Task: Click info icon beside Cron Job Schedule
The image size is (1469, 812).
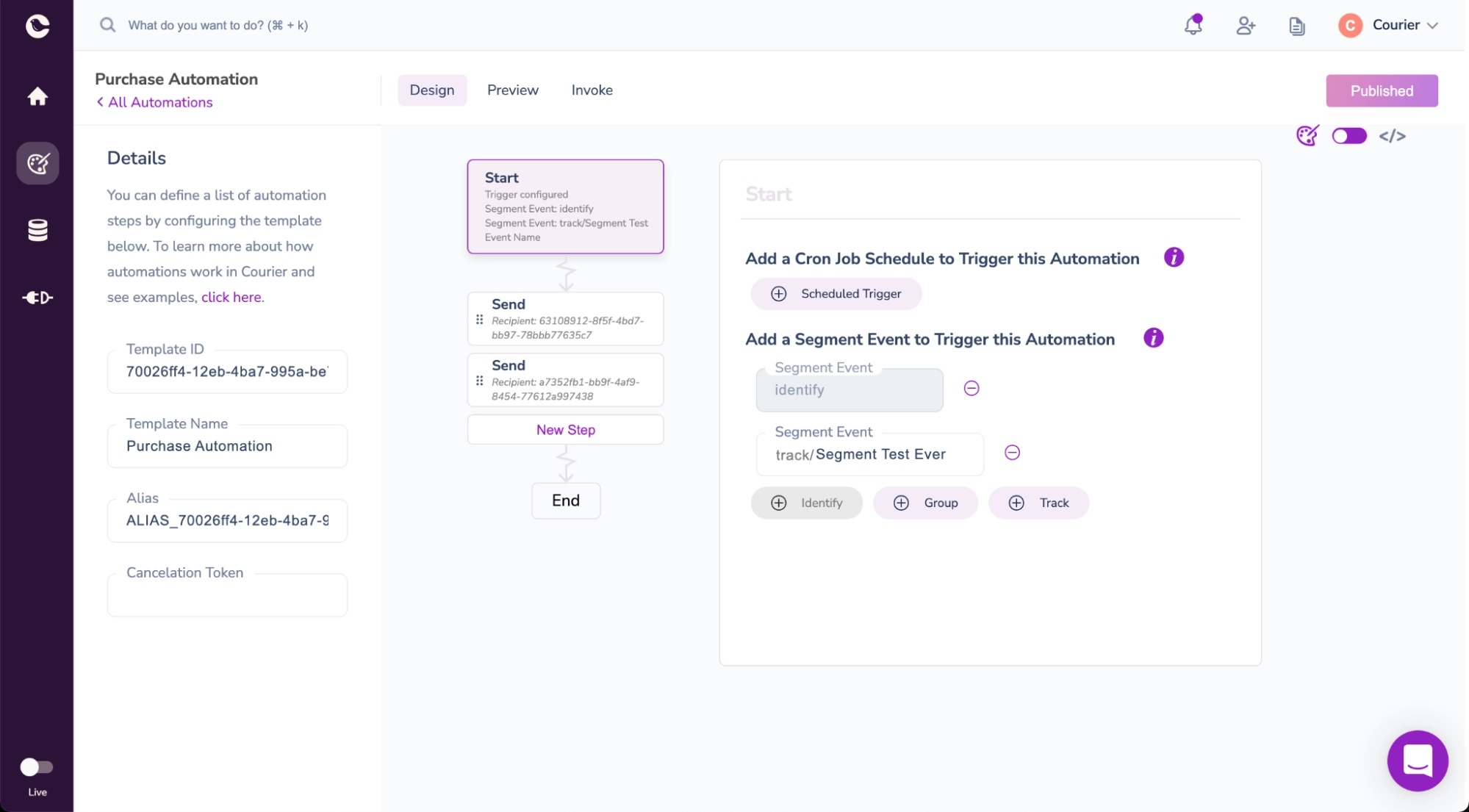Action: pos(1174,258)
